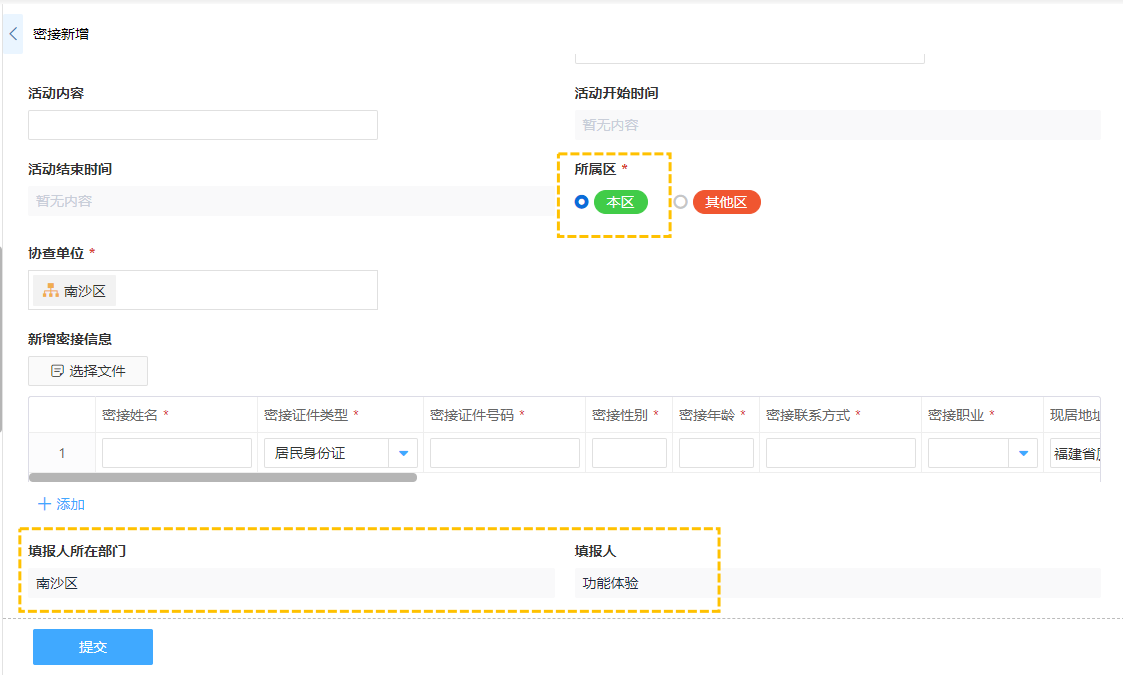This screenshot has width=1123, height=675.
Task: Click the 密接证件号码 input field
Action: click(505, 453)
